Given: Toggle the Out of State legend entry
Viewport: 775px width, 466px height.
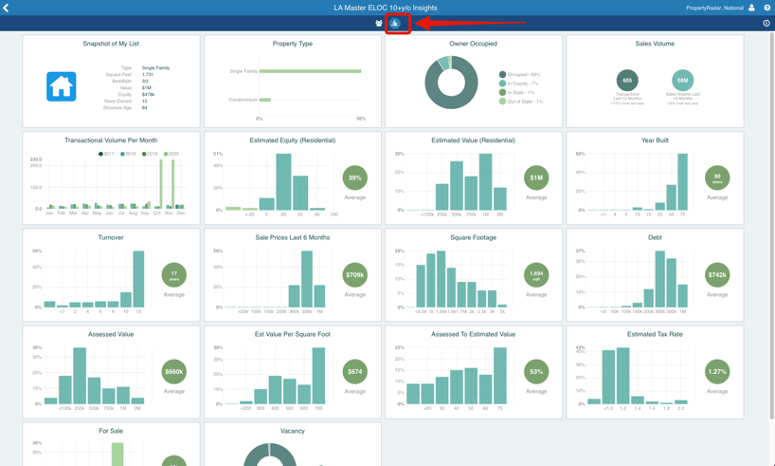Looking at the screenshot, I should 521,101.
